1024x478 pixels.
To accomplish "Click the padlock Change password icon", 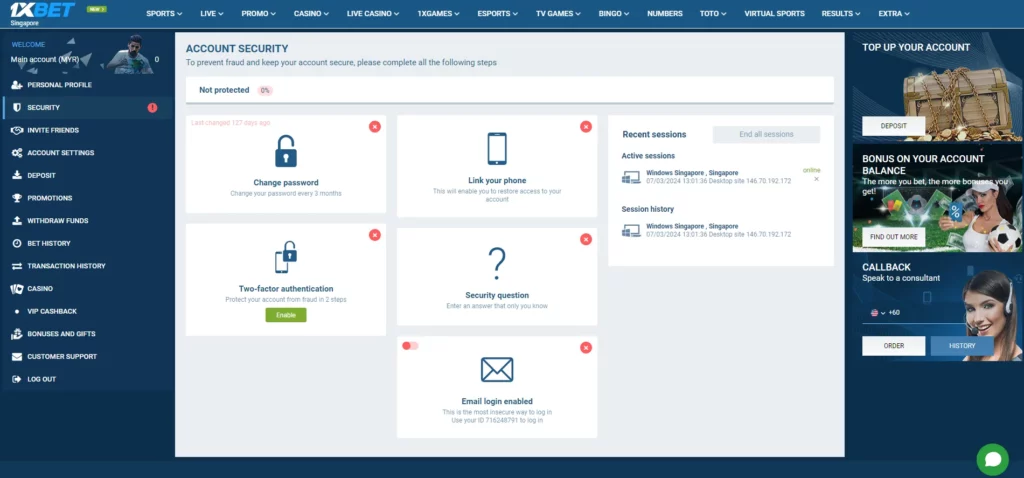I will click(286, 152).
